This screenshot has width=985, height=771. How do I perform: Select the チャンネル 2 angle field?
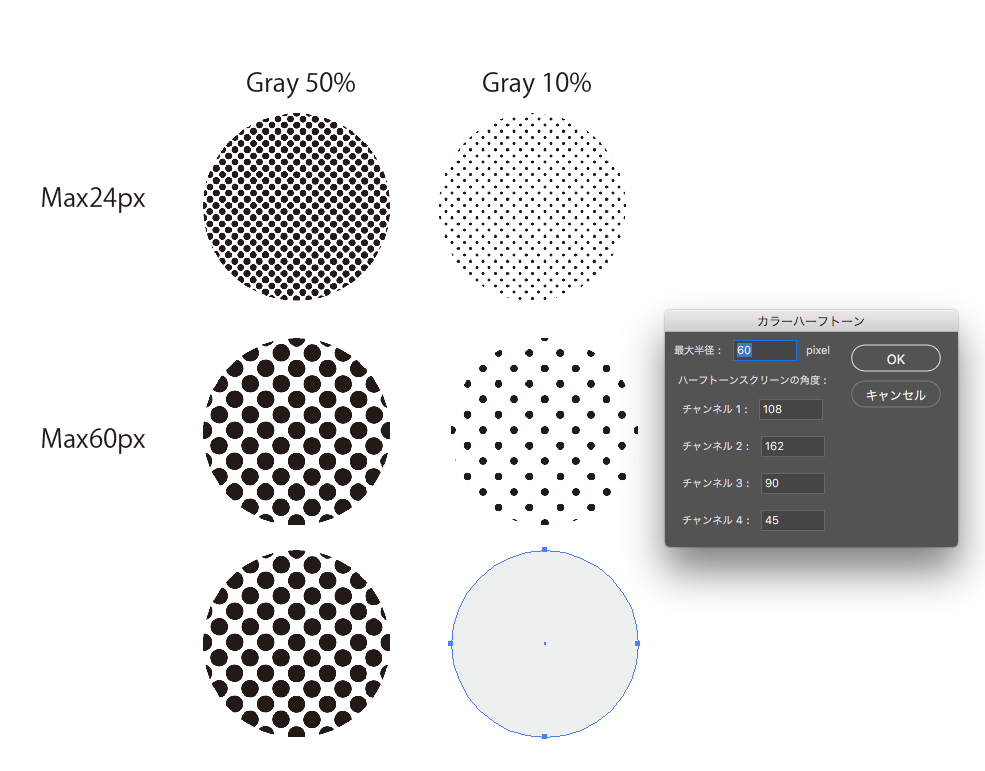[x=791, y=446]
